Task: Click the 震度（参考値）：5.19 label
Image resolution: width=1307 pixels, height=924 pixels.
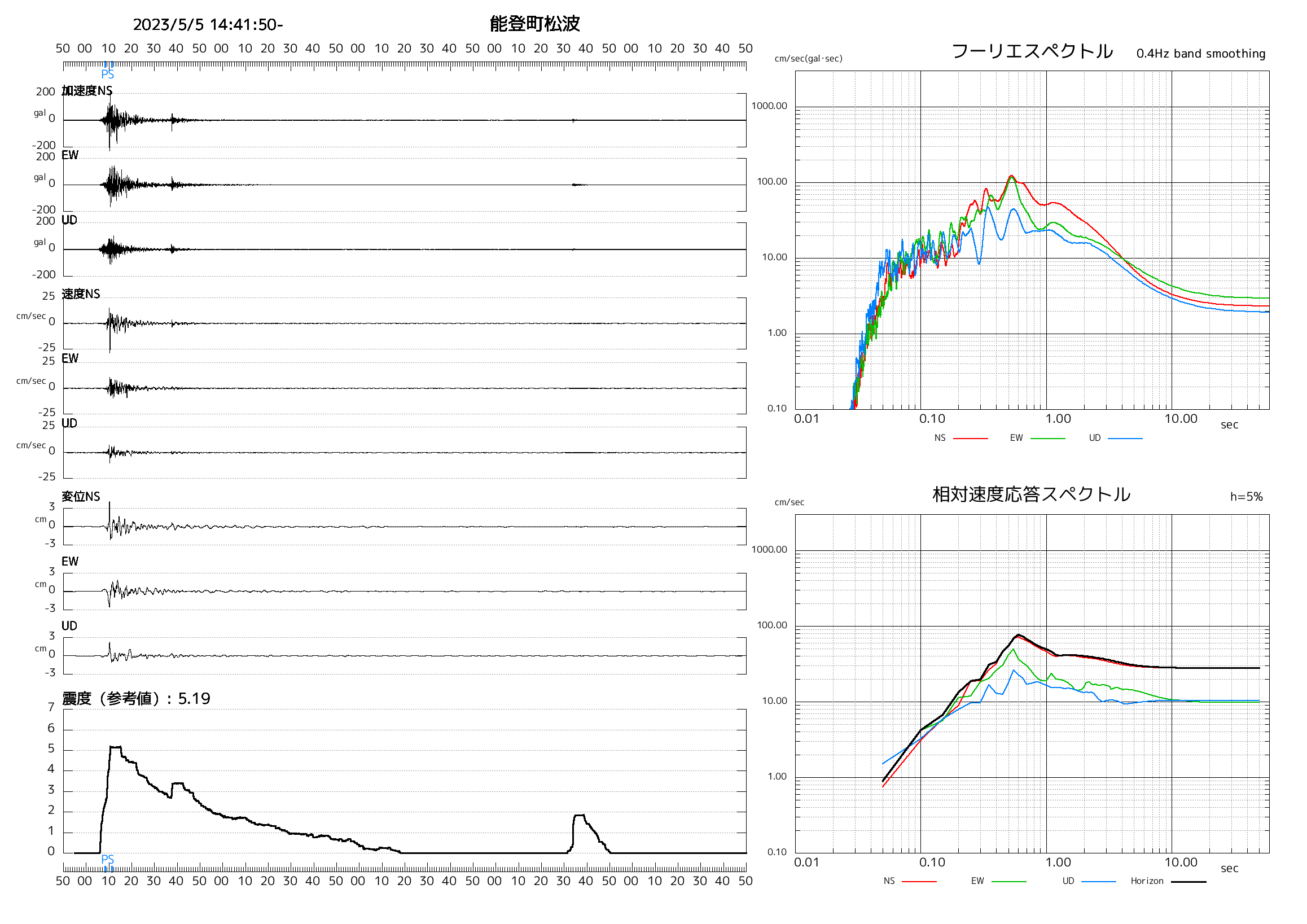Action: point(136,699)
